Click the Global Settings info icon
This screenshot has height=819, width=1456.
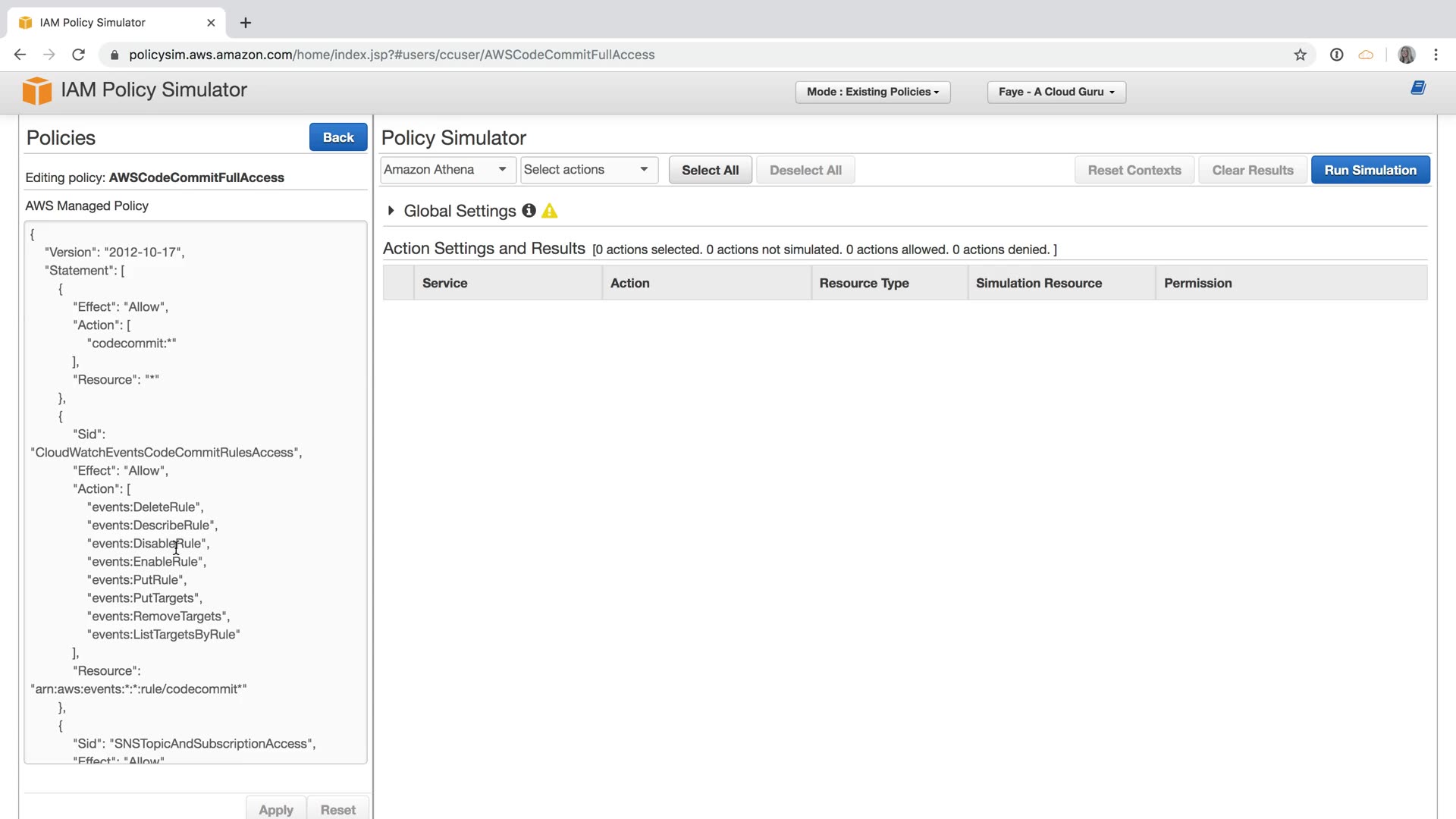point(529,211)
